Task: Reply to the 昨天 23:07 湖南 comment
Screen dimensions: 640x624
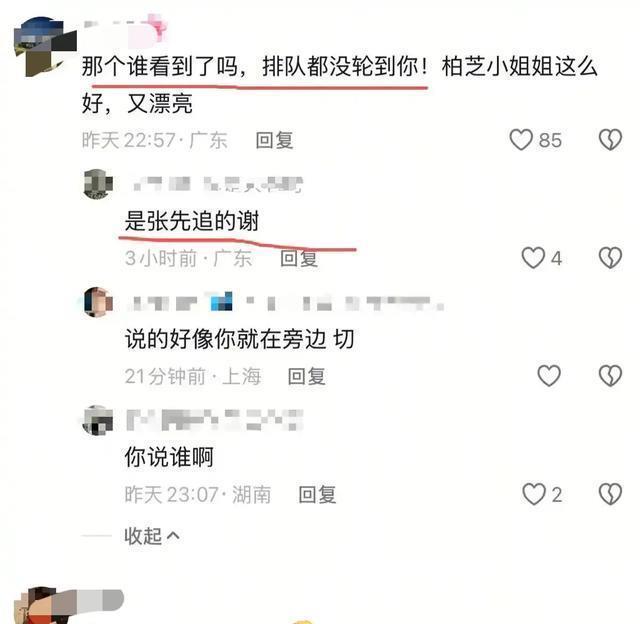Action: point(317,494)
